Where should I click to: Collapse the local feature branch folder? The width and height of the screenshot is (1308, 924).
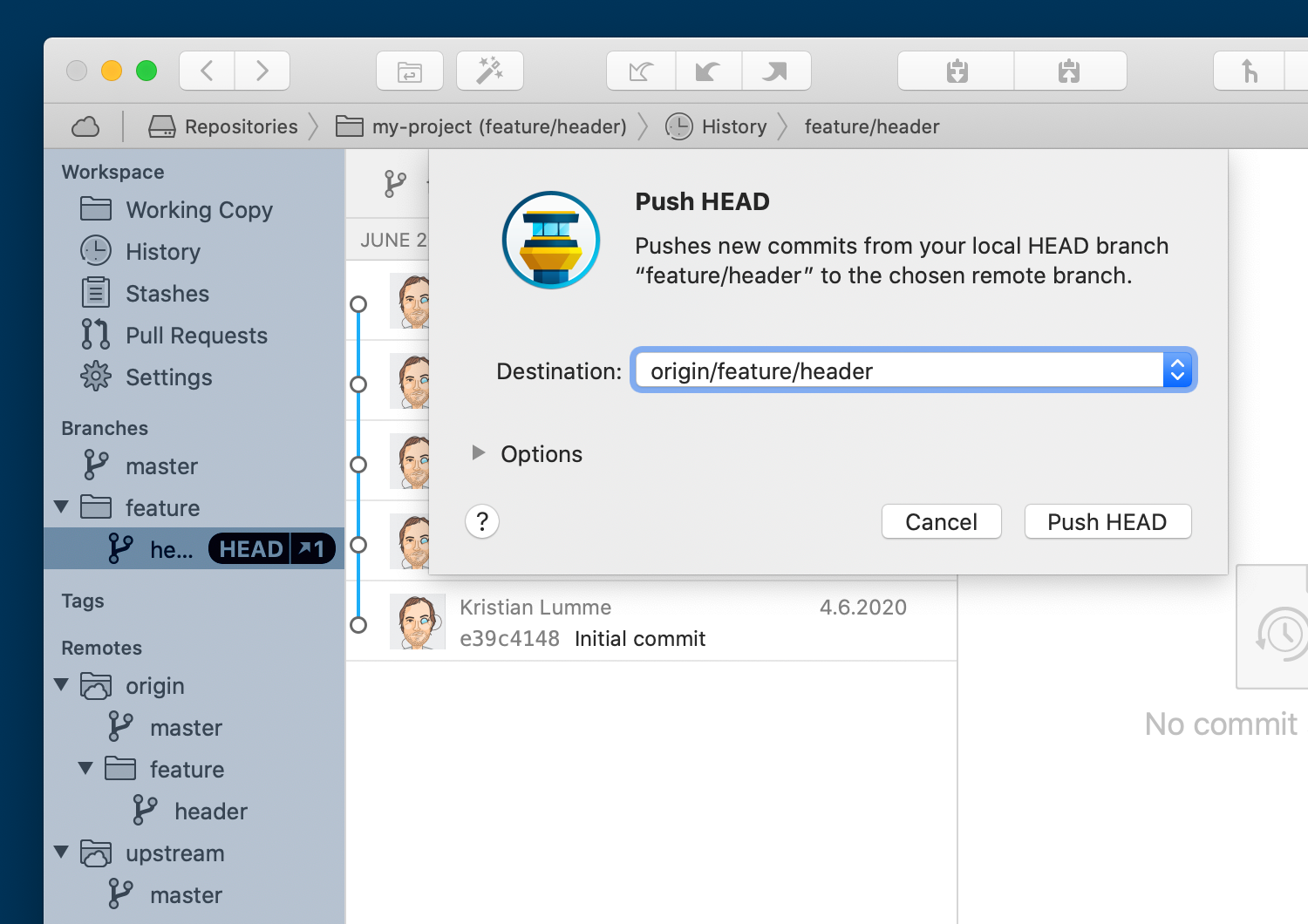pyautogui.click(x=61, y=507)
